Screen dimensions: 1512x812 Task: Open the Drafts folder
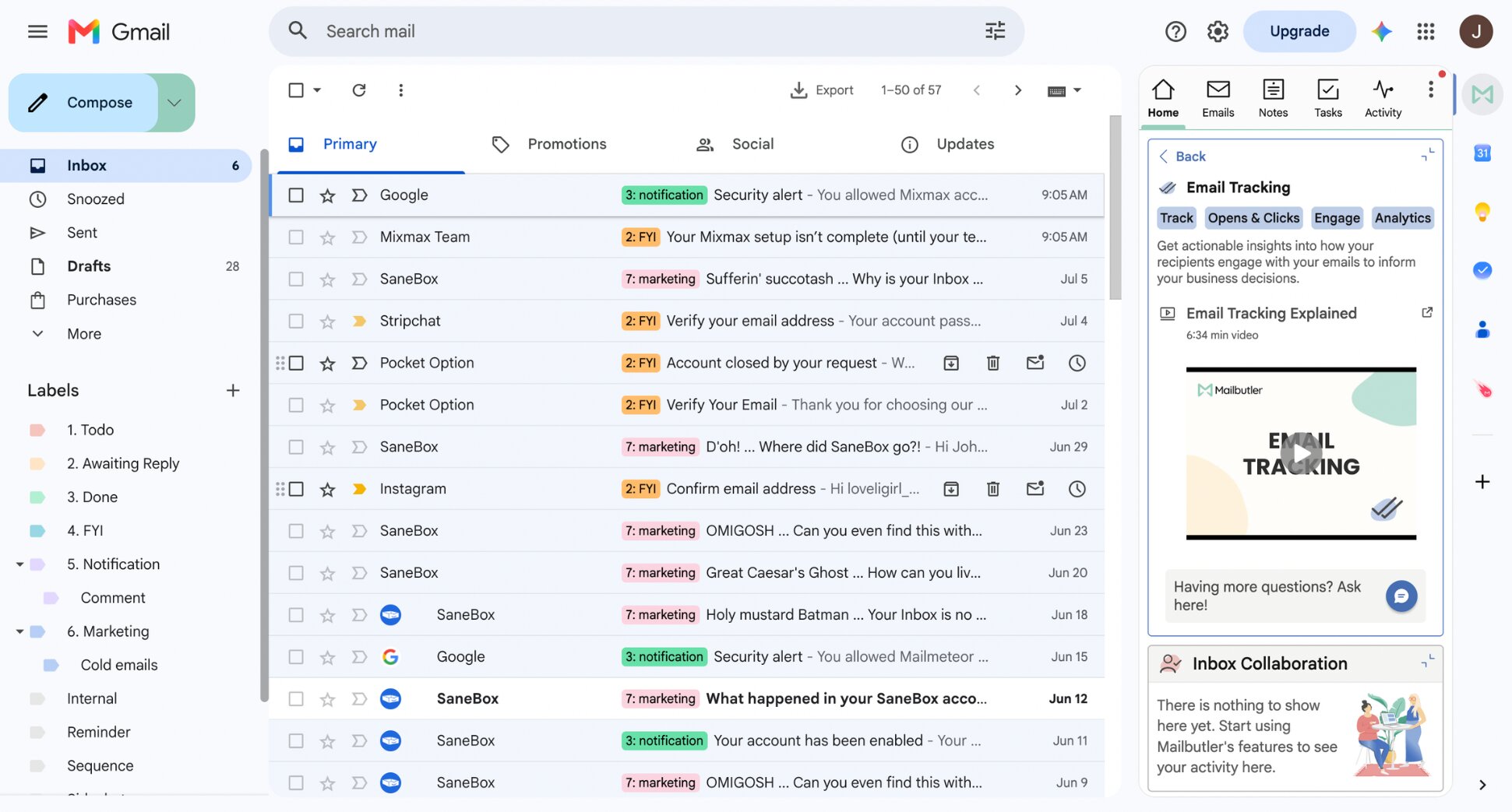point(125,266)
